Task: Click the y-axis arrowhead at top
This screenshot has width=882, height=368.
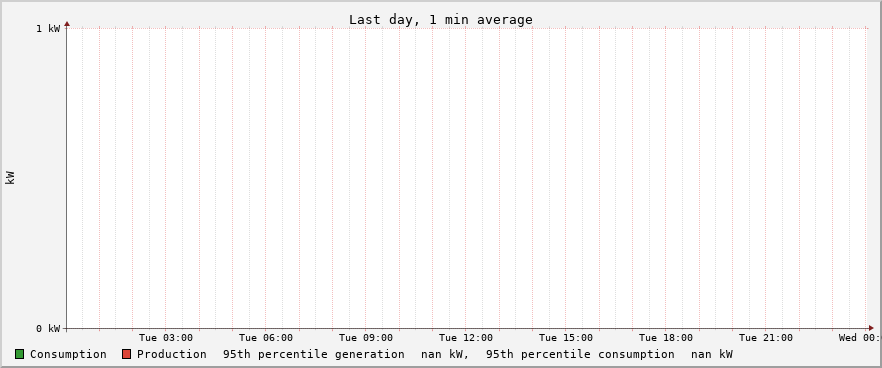Action: click(x=67, y=24)
